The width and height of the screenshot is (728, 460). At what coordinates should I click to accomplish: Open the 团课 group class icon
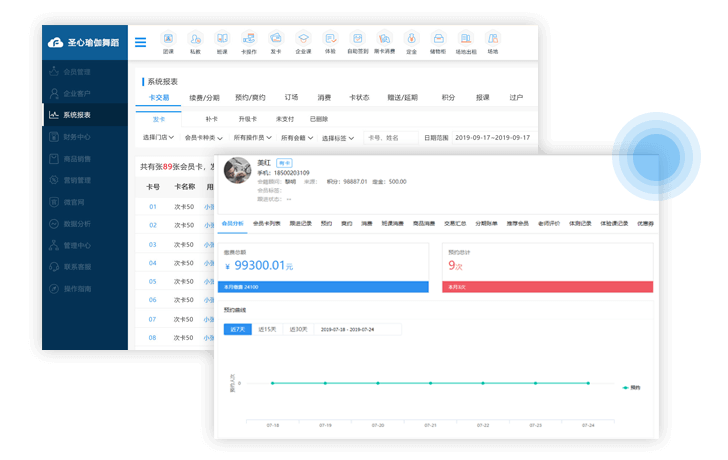pos(168,43)
